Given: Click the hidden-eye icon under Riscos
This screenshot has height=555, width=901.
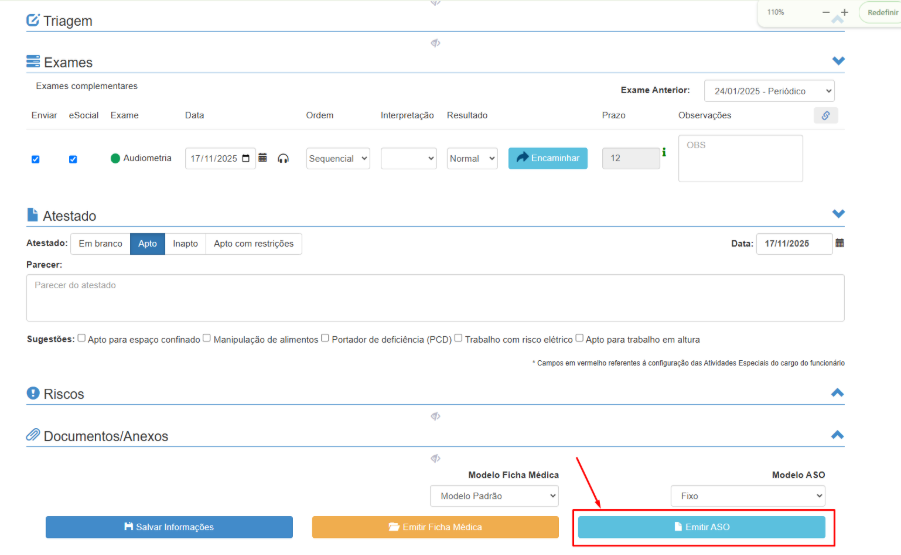Looking at the screenshot, I should click(x=435, y=416).
